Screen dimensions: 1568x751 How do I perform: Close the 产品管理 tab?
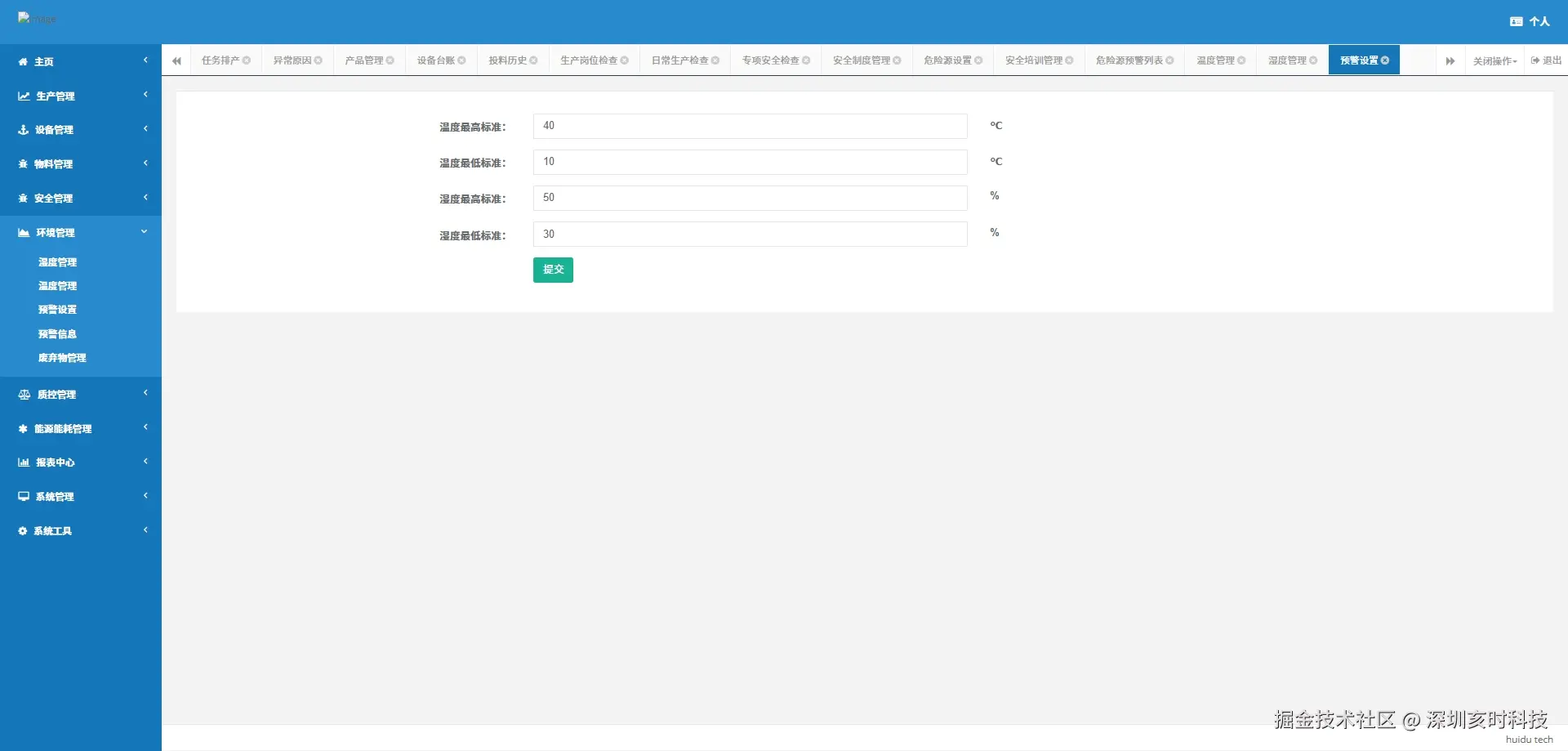point(390,60)
